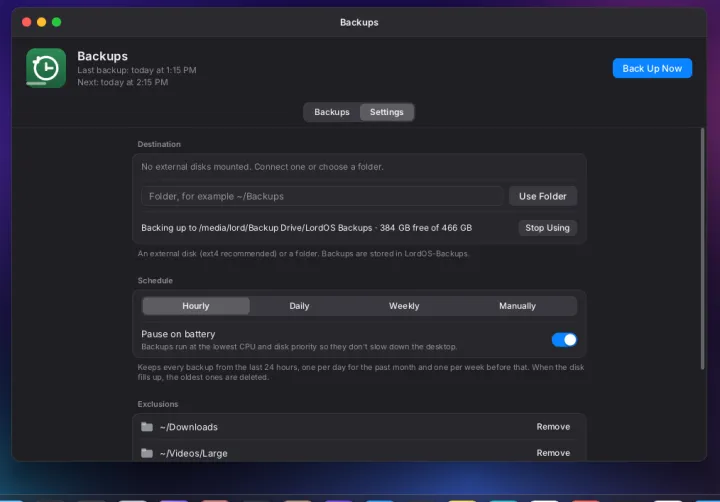Click the 'Next: today at 2:15 PM' text
This screenshot has height=502, width=720.
(x=123, y=82)
